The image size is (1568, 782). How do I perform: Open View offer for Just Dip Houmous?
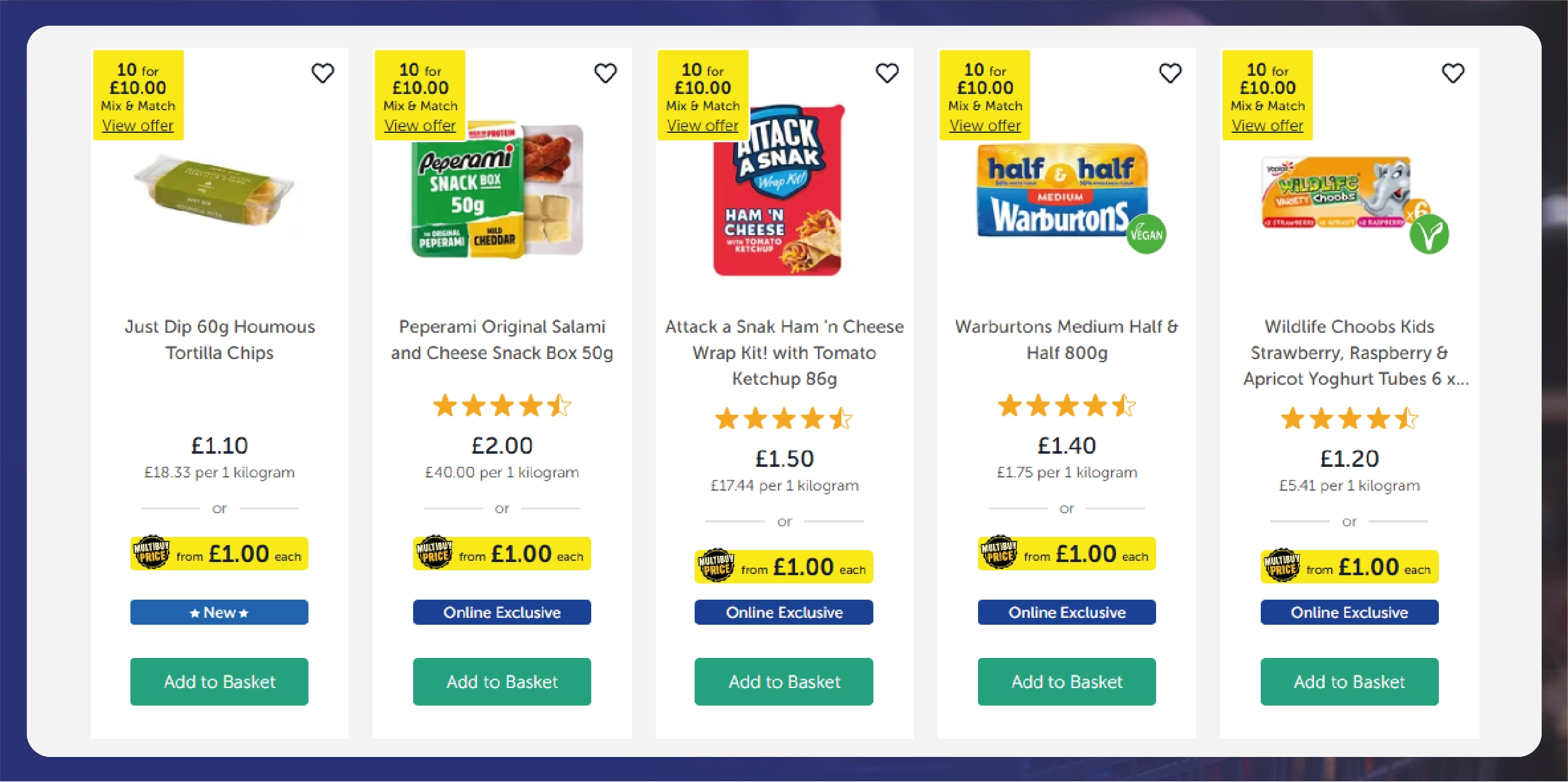[137, 125]
